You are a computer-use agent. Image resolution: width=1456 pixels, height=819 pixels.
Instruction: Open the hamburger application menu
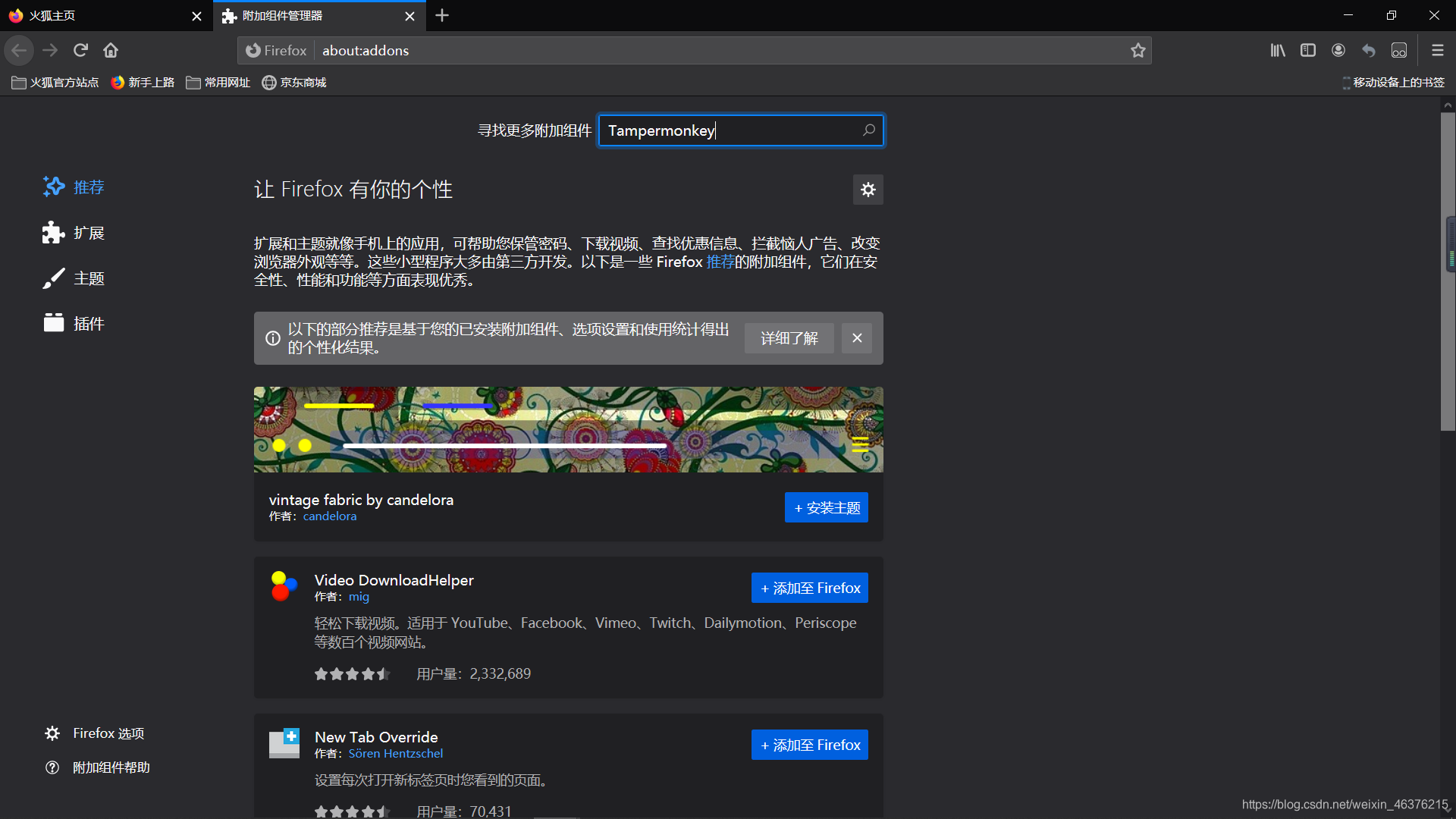(1438, 50)
